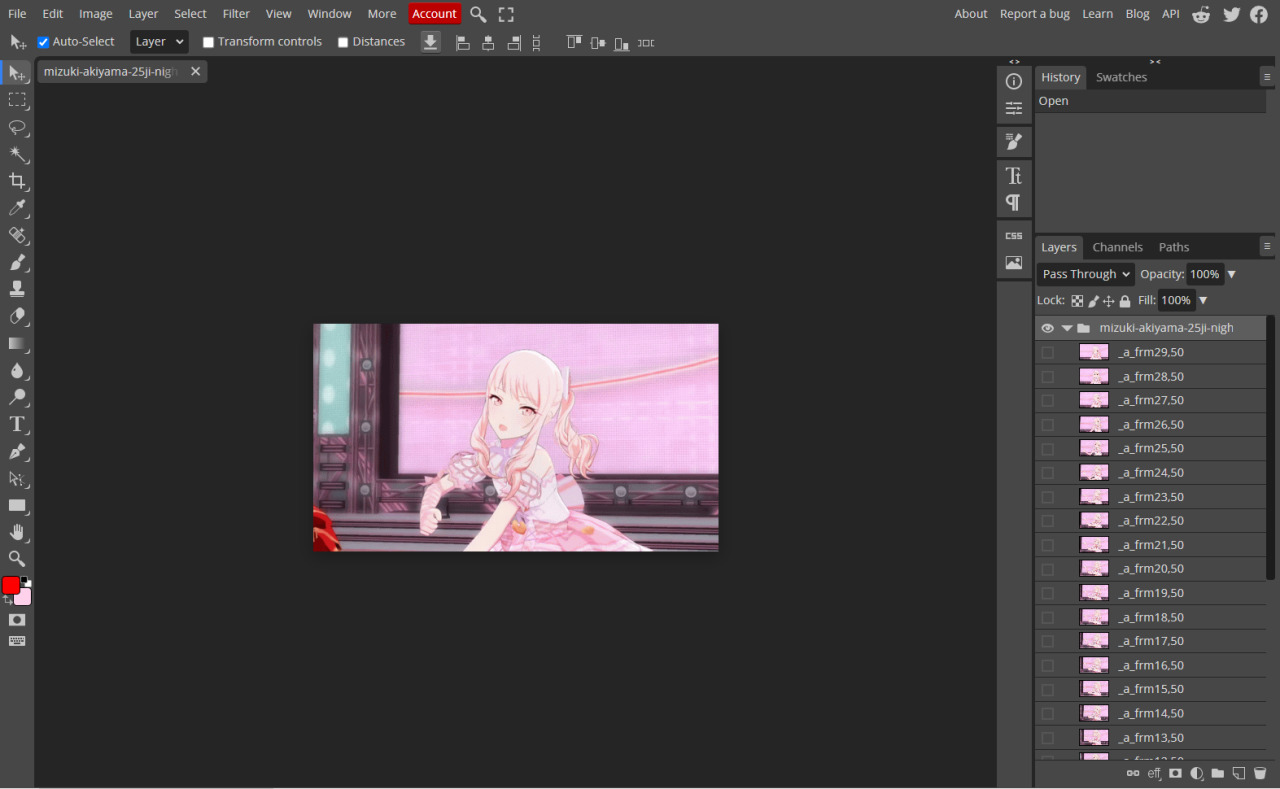Image resolution: width=1280 pixels, height=789 pixels.
Task: Show layer _a_frm28,50 visibility box
Action: [1047, 377]
